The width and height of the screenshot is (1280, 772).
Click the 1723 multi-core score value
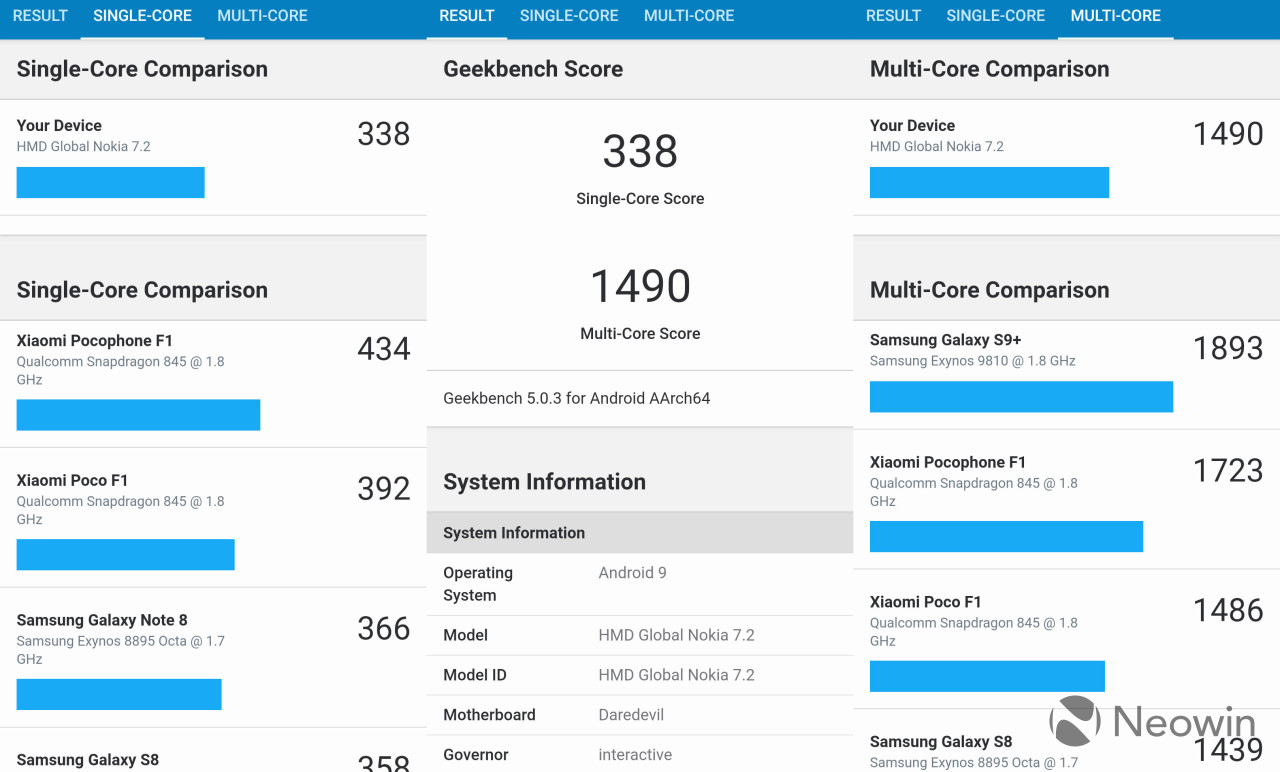point(1228,471)
